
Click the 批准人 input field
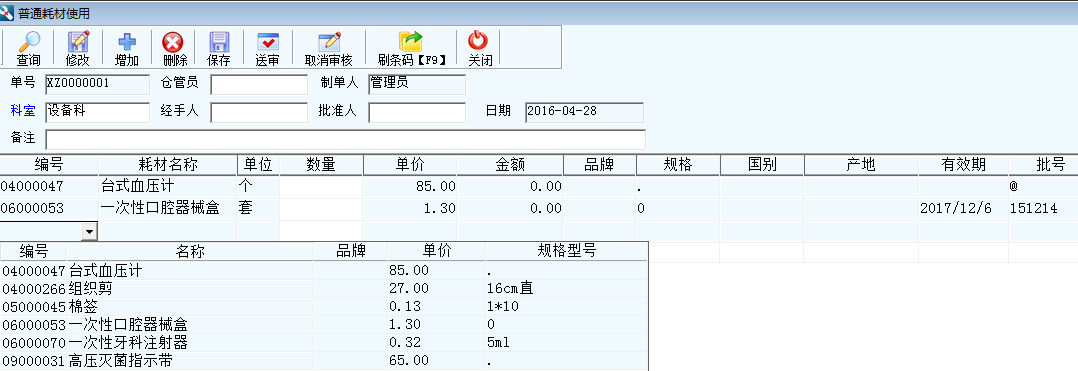417,112
